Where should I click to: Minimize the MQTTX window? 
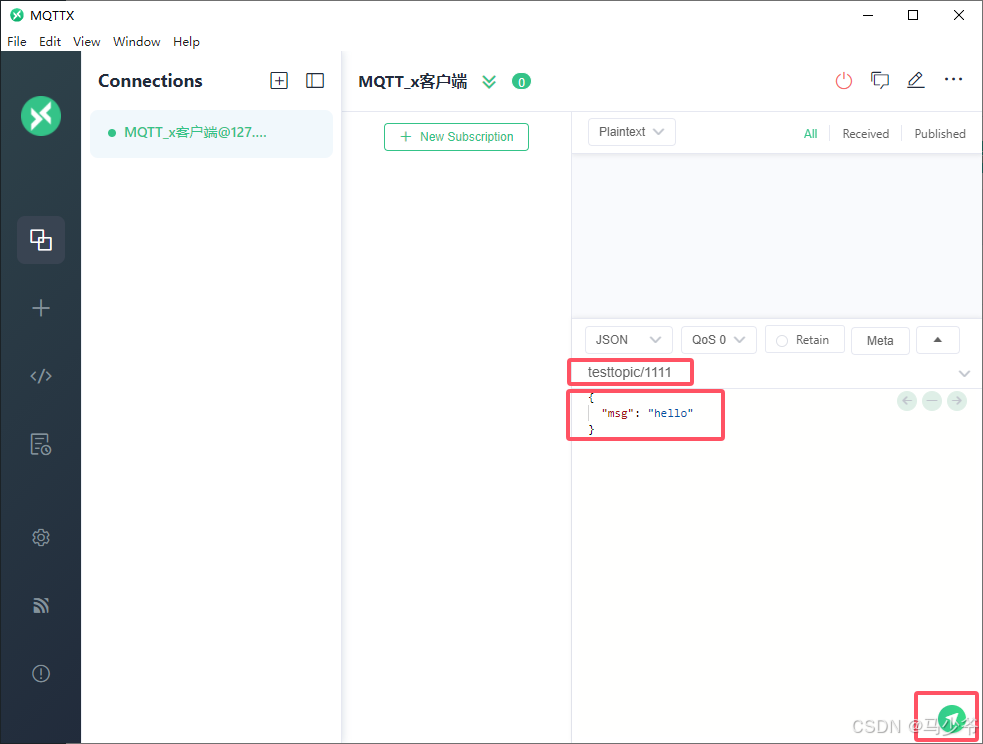pyautogui.click(x=868, y=15)
